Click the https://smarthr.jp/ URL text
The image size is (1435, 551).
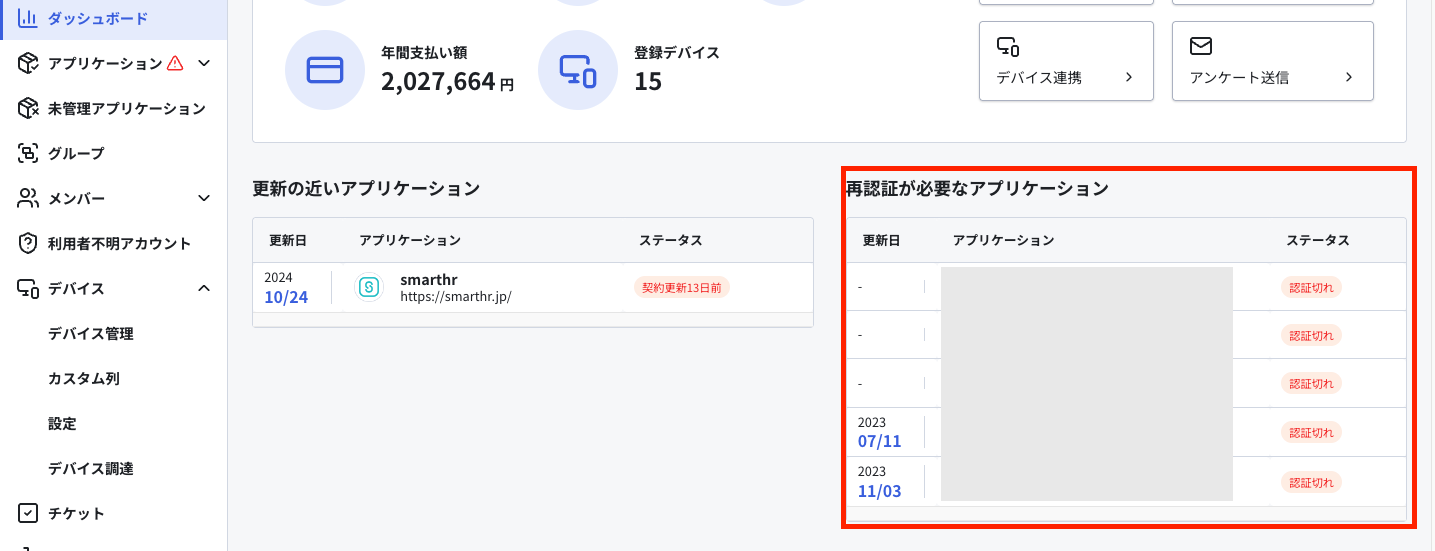coord(456,296)
